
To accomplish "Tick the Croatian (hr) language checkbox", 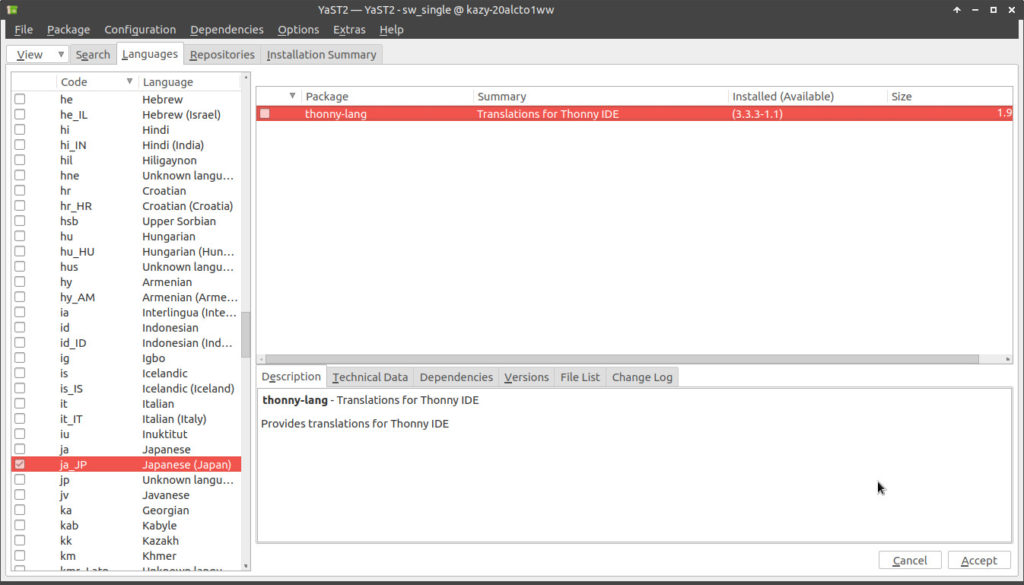I will click(20, 191).
